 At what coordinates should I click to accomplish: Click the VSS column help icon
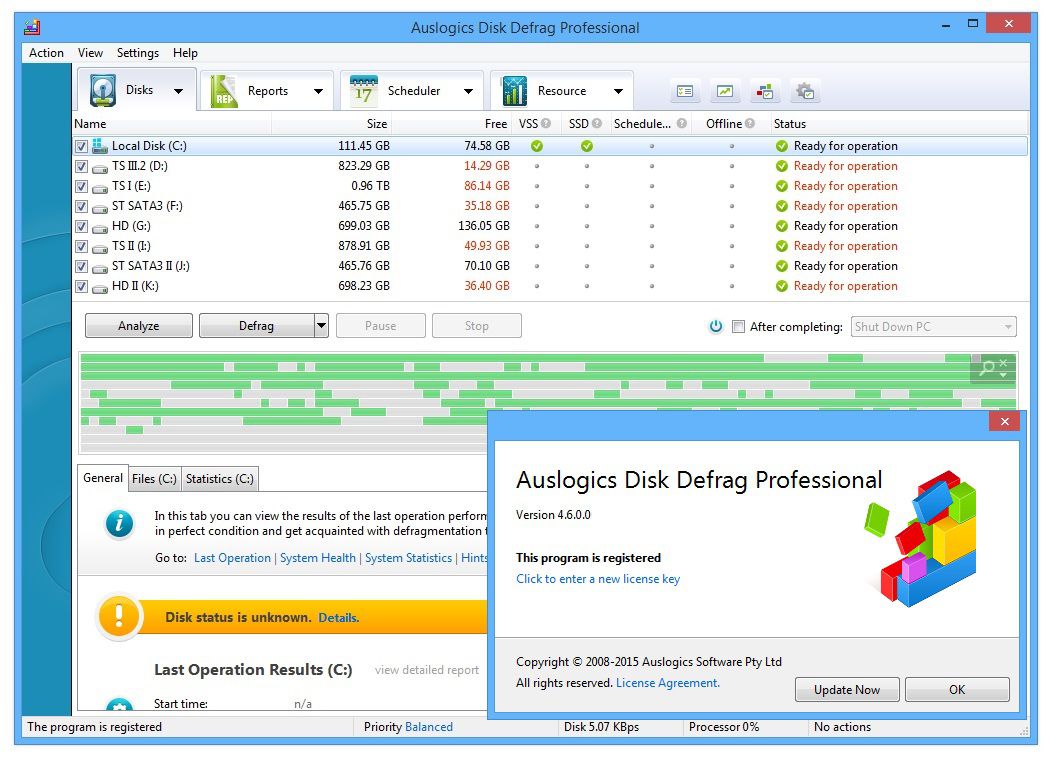click(546, 123)
